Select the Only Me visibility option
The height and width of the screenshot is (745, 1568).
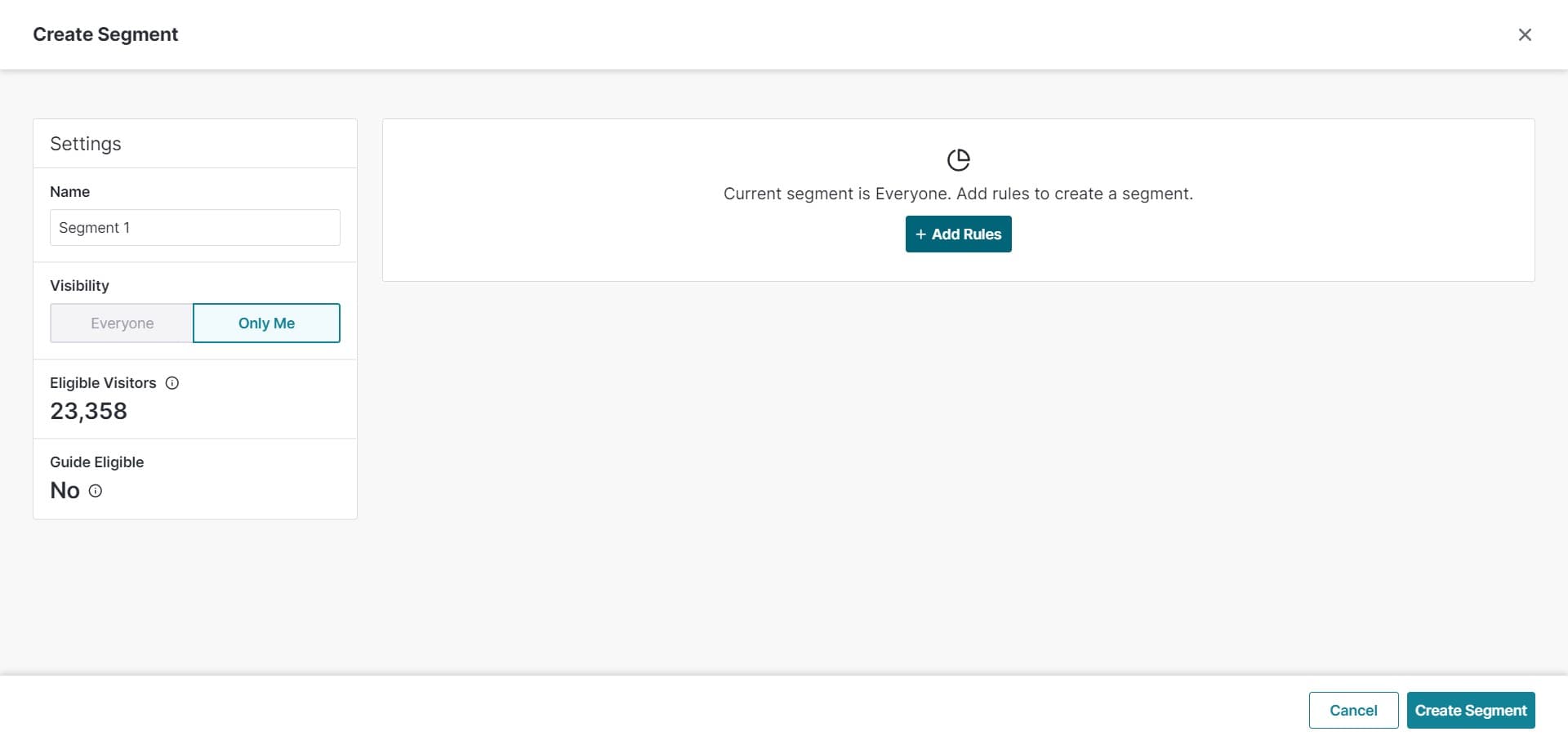(x=266, y=323)
